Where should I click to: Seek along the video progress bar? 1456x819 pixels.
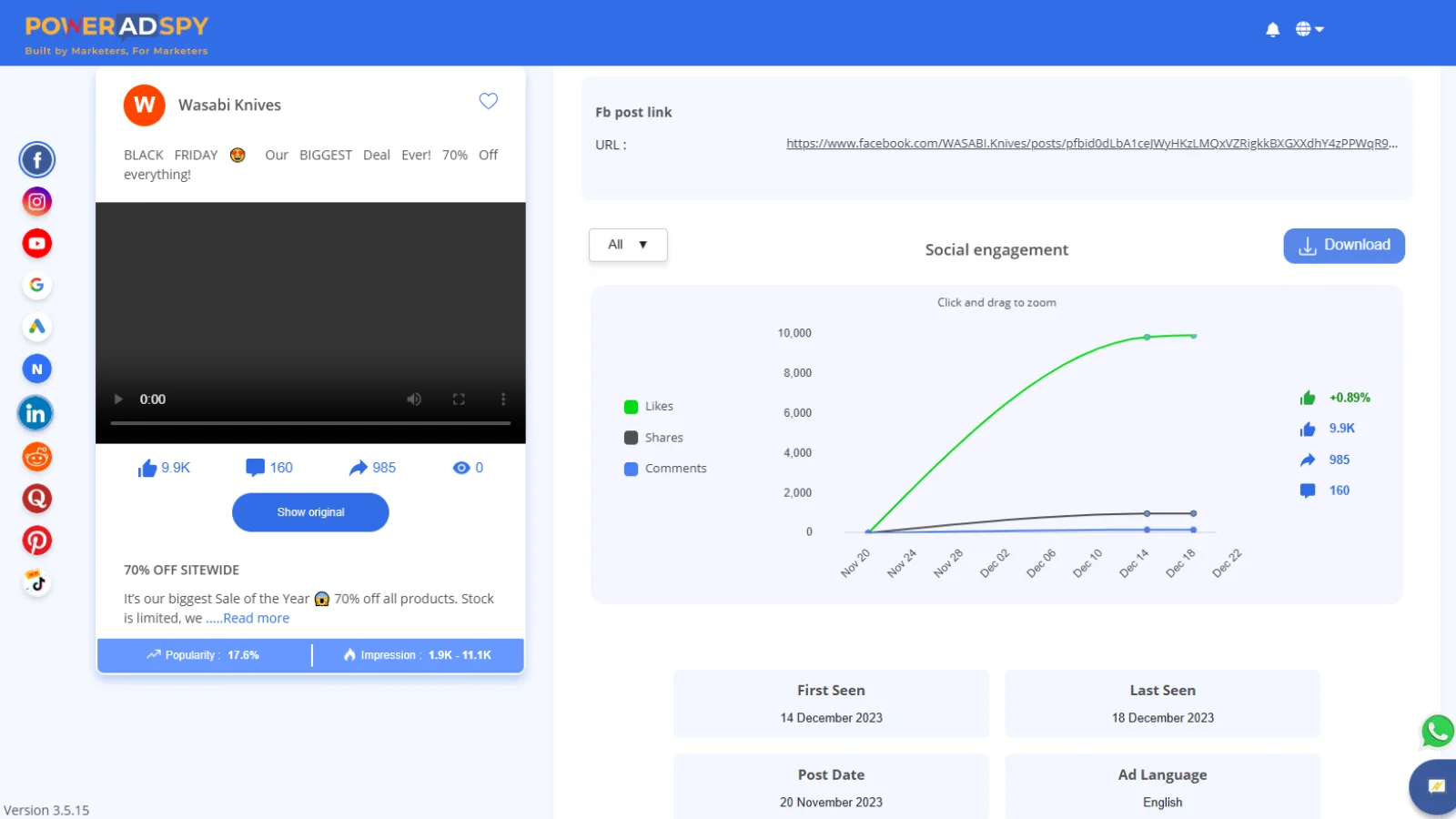[x=310, y=423]
